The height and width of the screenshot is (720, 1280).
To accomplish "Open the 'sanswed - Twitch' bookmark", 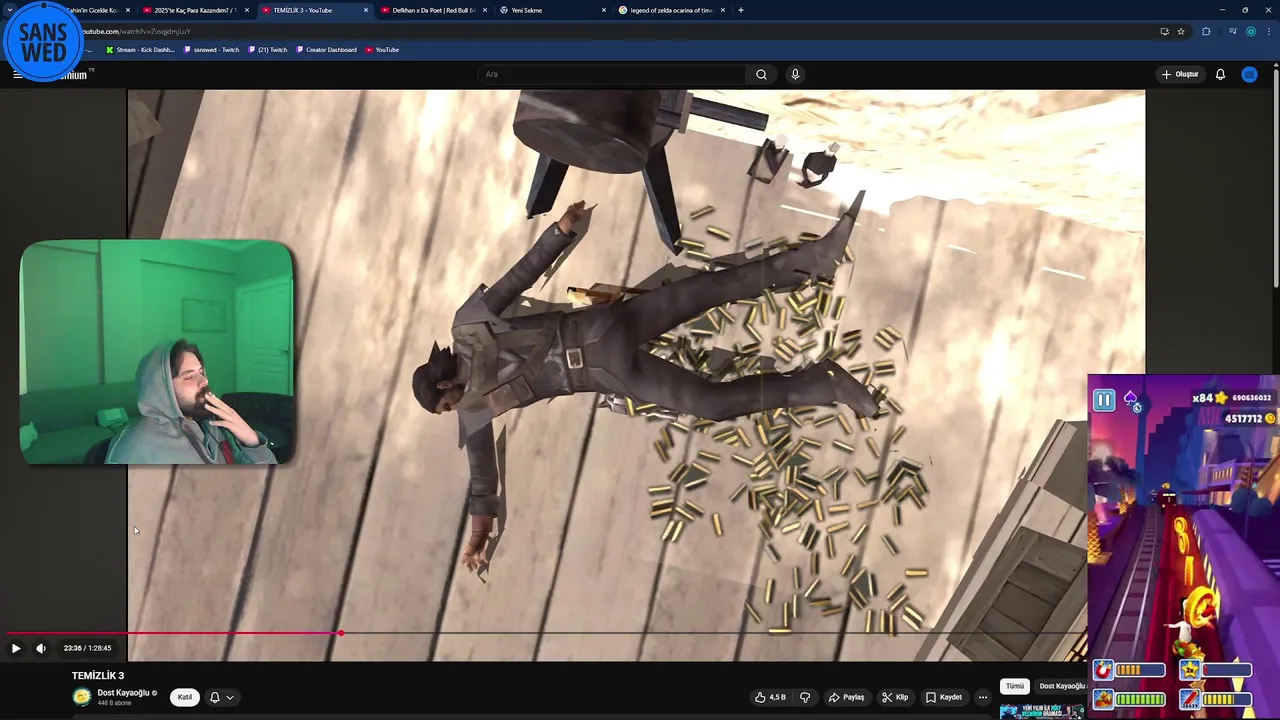I will pyautogui.click(x=212, y=50).
